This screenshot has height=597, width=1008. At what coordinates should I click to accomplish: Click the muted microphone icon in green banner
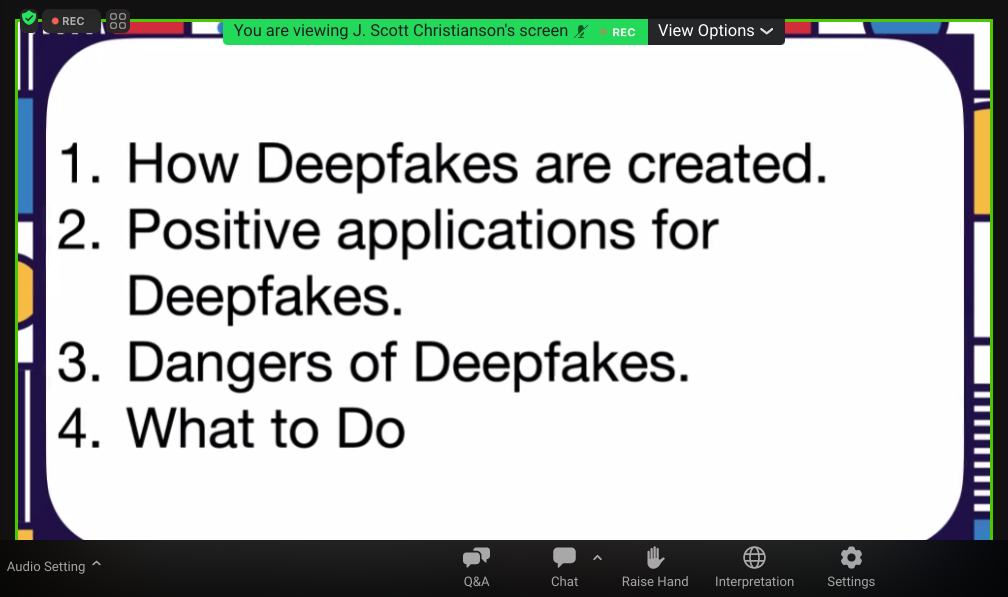coord(581,31)
